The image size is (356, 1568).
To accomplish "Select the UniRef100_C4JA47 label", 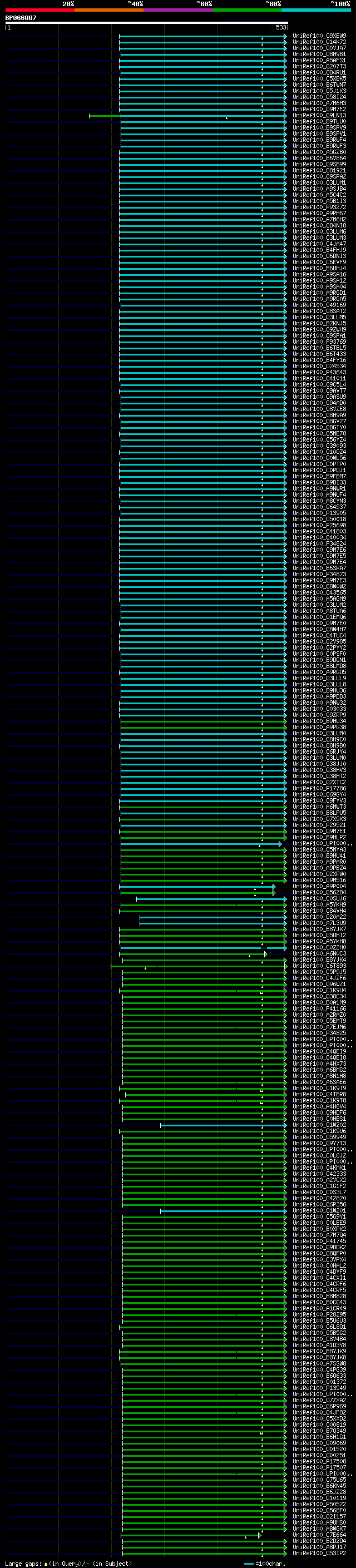I will 319,244.
